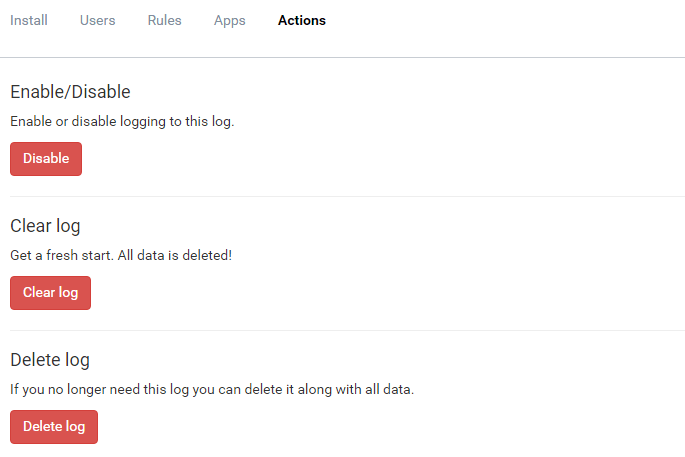Click the Enable/Disable section heading
The width and height of the screenshot is (685, 457).
(70, 92)
